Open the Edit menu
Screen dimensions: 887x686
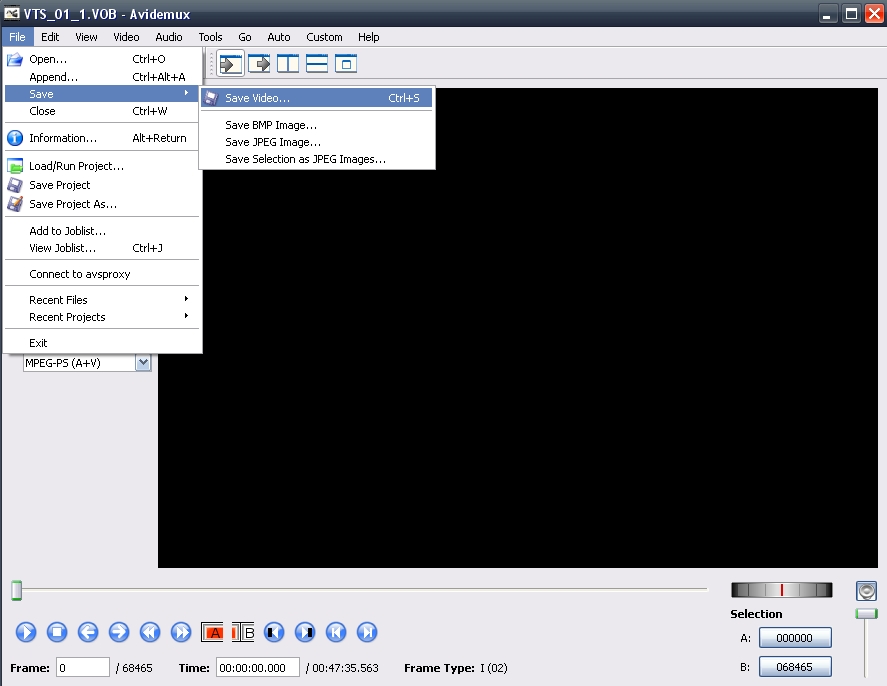pos(50,37)
